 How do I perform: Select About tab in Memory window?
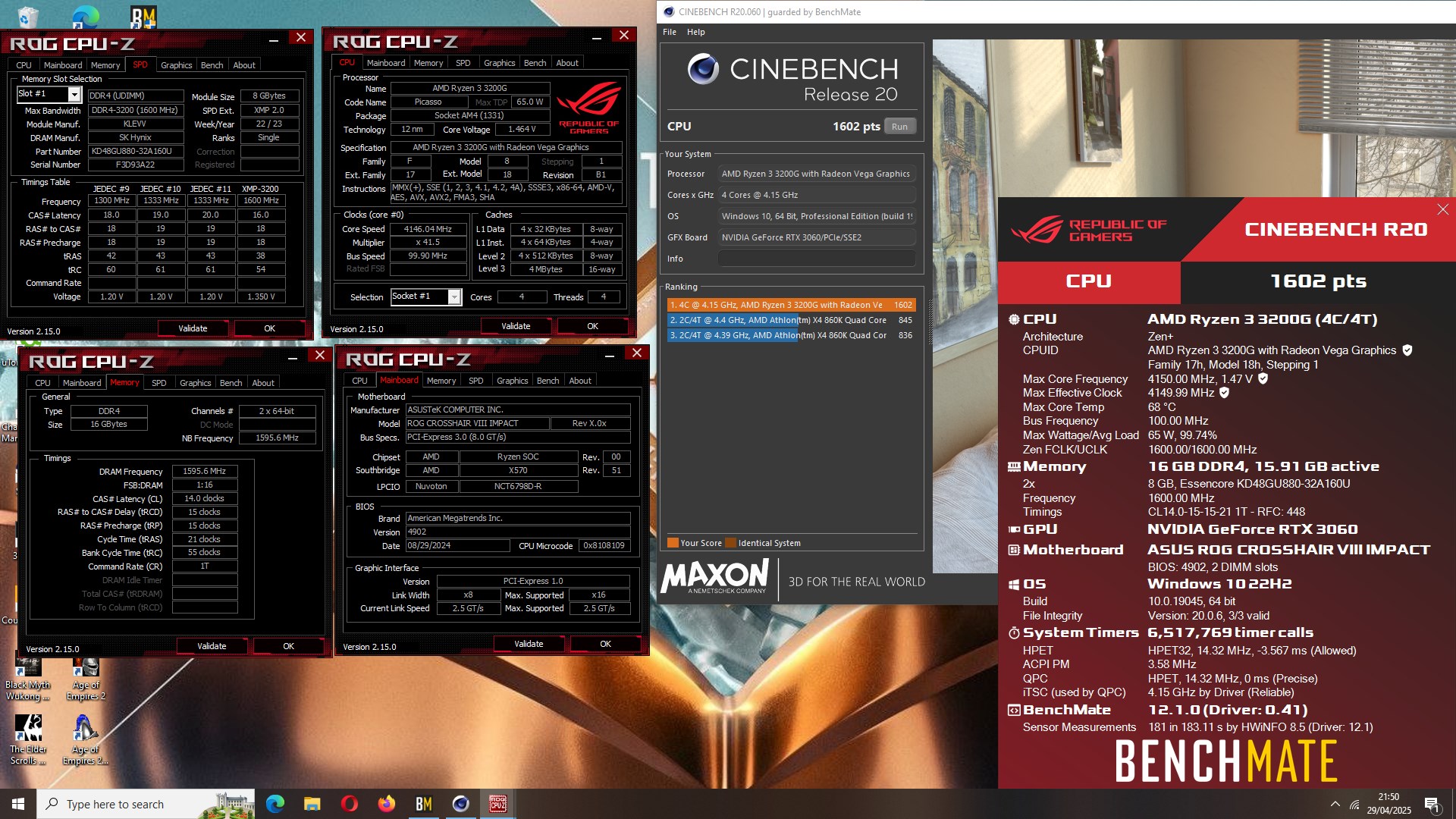[263, 383]
